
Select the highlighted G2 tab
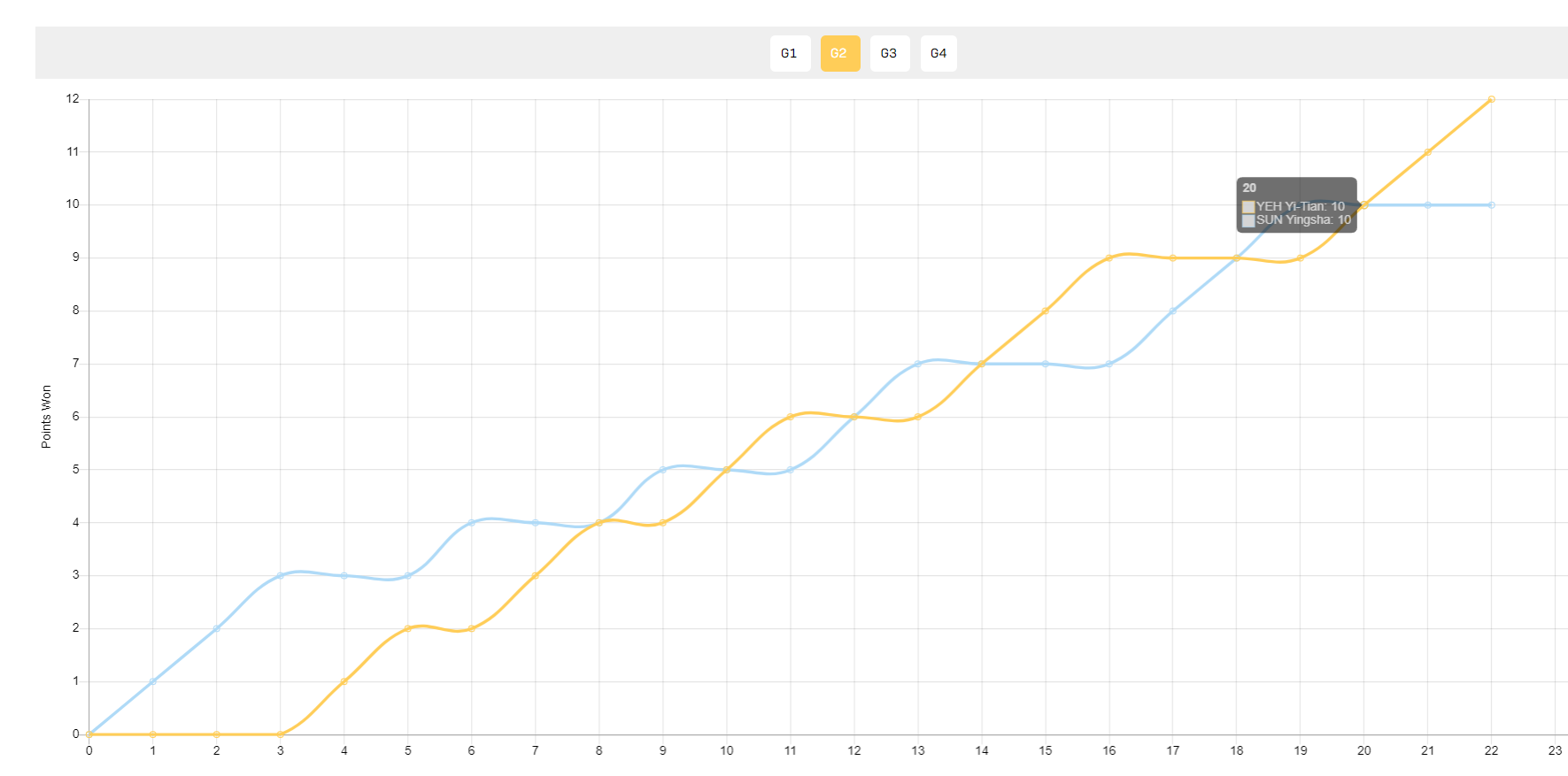click(840, 53)
